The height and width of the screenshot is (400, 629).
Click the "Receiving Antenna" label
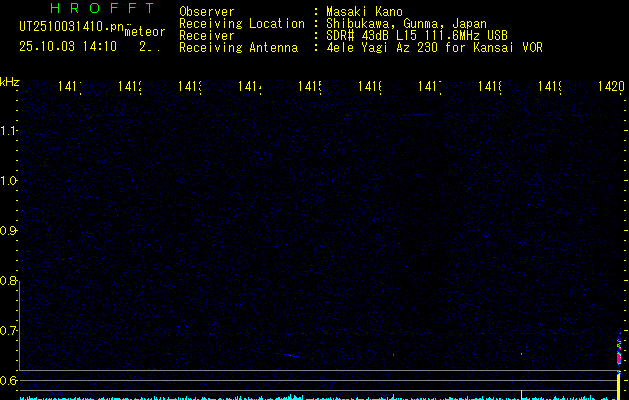(239, 48)
